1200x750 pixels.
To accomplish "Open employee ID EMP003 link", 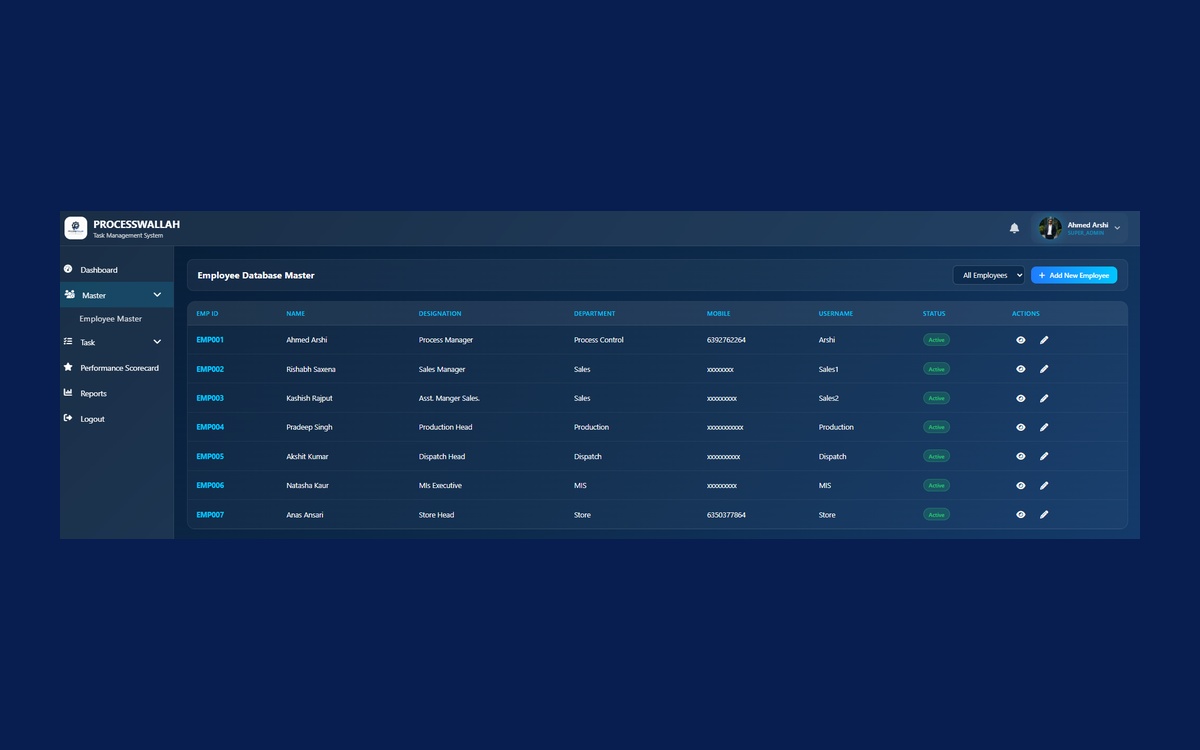I will tap(210, 398).
